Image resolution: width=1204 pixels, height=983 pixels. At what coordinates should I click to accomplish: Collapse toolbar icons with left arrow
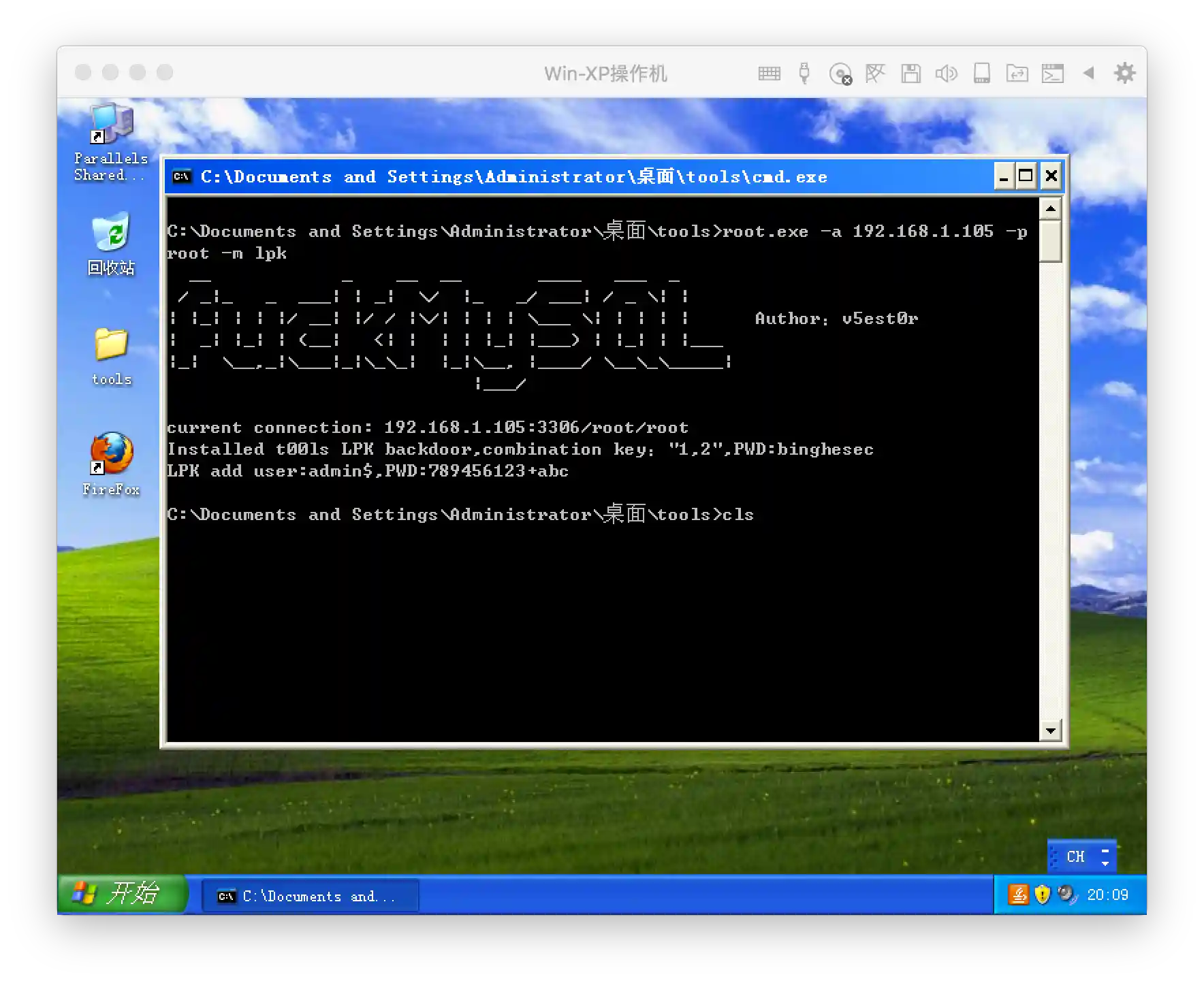click(x=1088, y=73)
